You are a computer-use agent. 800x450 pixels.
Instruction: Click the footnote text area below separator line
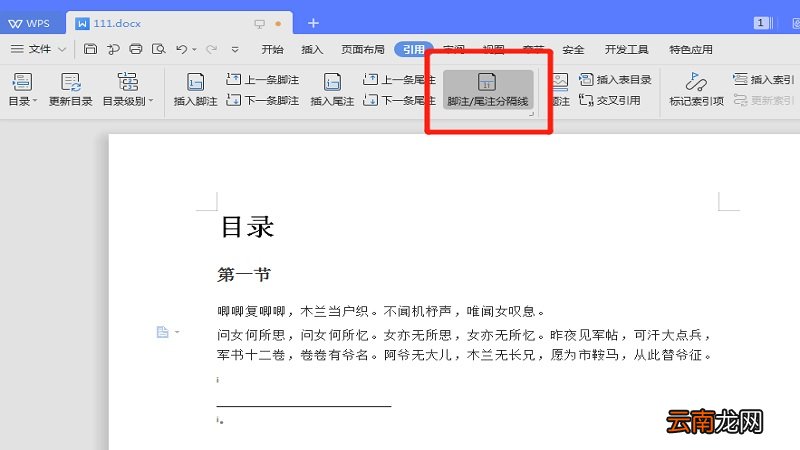click(220, 420)
